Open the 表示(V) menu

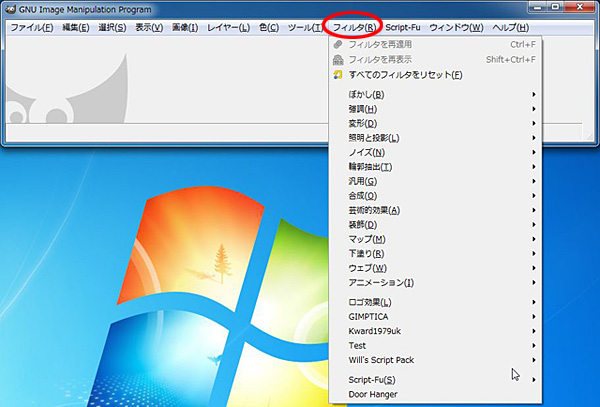coord(149,28)
